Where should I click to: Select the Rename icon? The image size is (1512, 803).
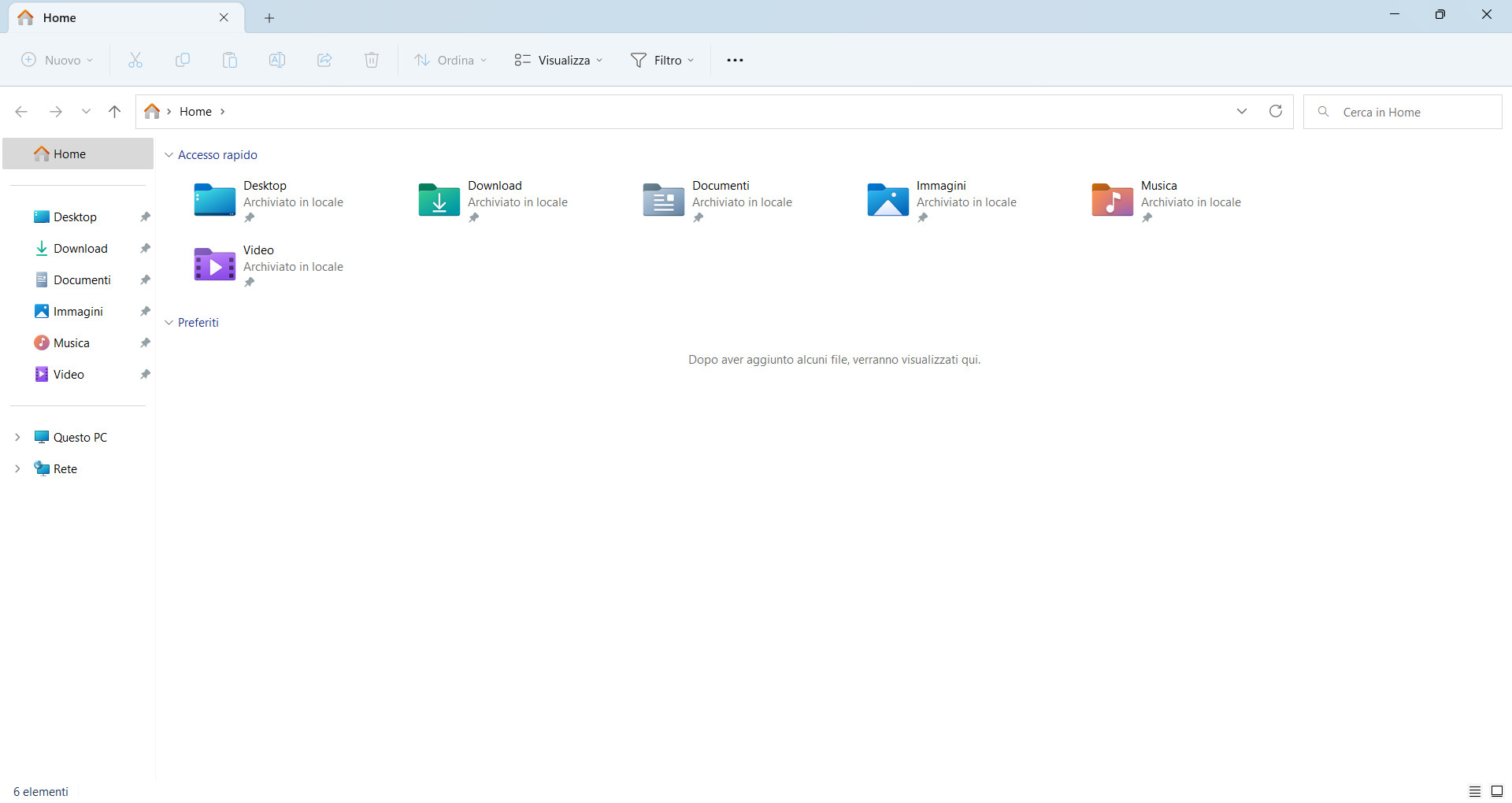[276, 60]
